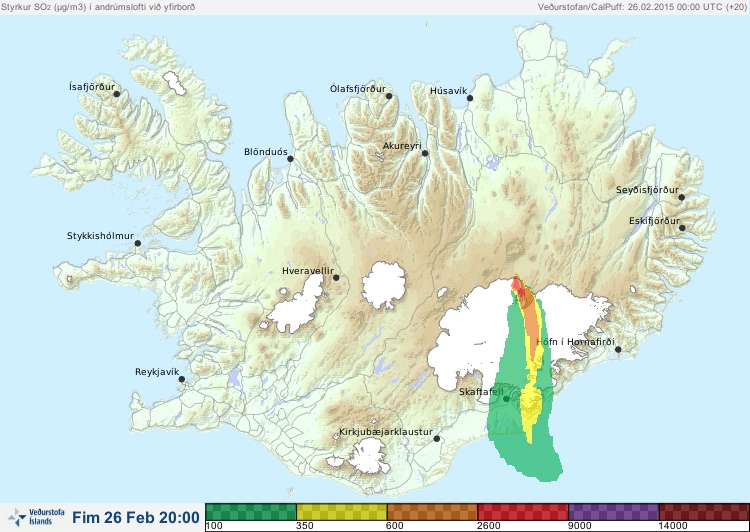The image size is (750, 532).
Task: Click the Hveravellir marker dot
Action: 336,277
